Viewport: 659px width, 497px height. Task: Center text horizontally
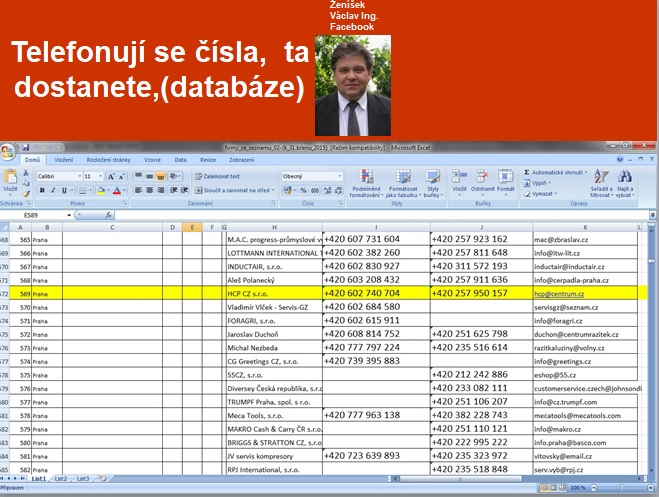pyautogui.click(x=149, y=191)
